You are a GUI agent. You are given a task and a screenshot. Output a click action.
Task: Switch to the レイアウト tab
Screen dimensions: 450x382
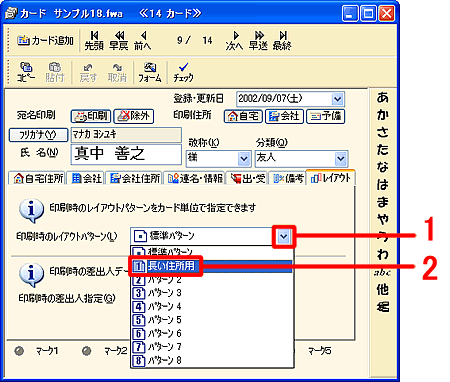click(330, 178)
